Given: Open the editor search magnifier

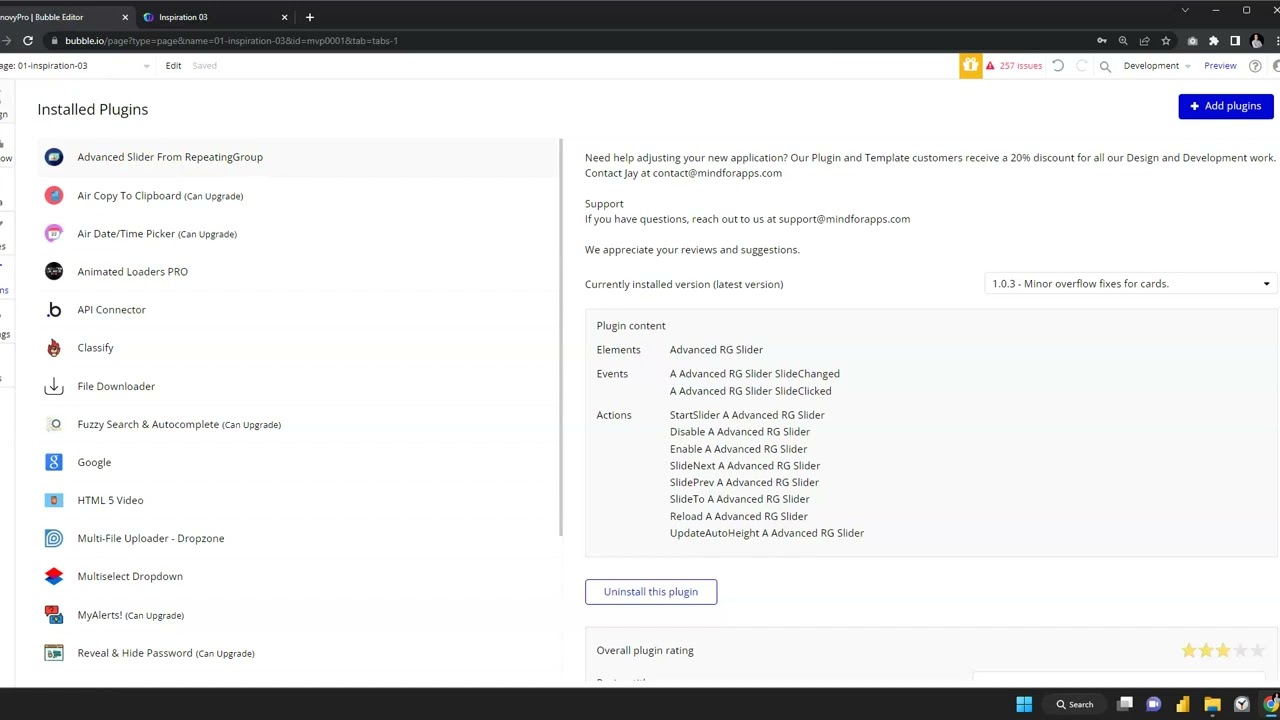Looking at the screenshot, I should (x=1105, y=66).
